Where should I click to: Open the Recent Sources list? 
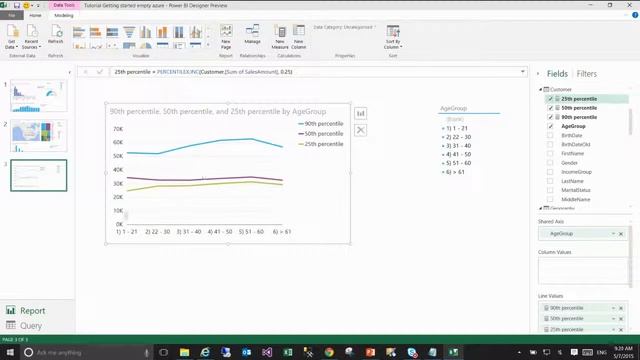31,37
